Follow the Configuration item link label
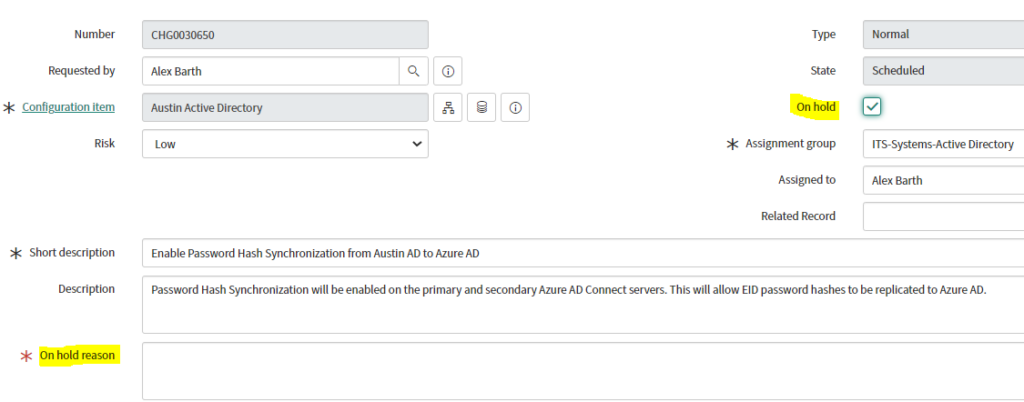 [68, 107]
